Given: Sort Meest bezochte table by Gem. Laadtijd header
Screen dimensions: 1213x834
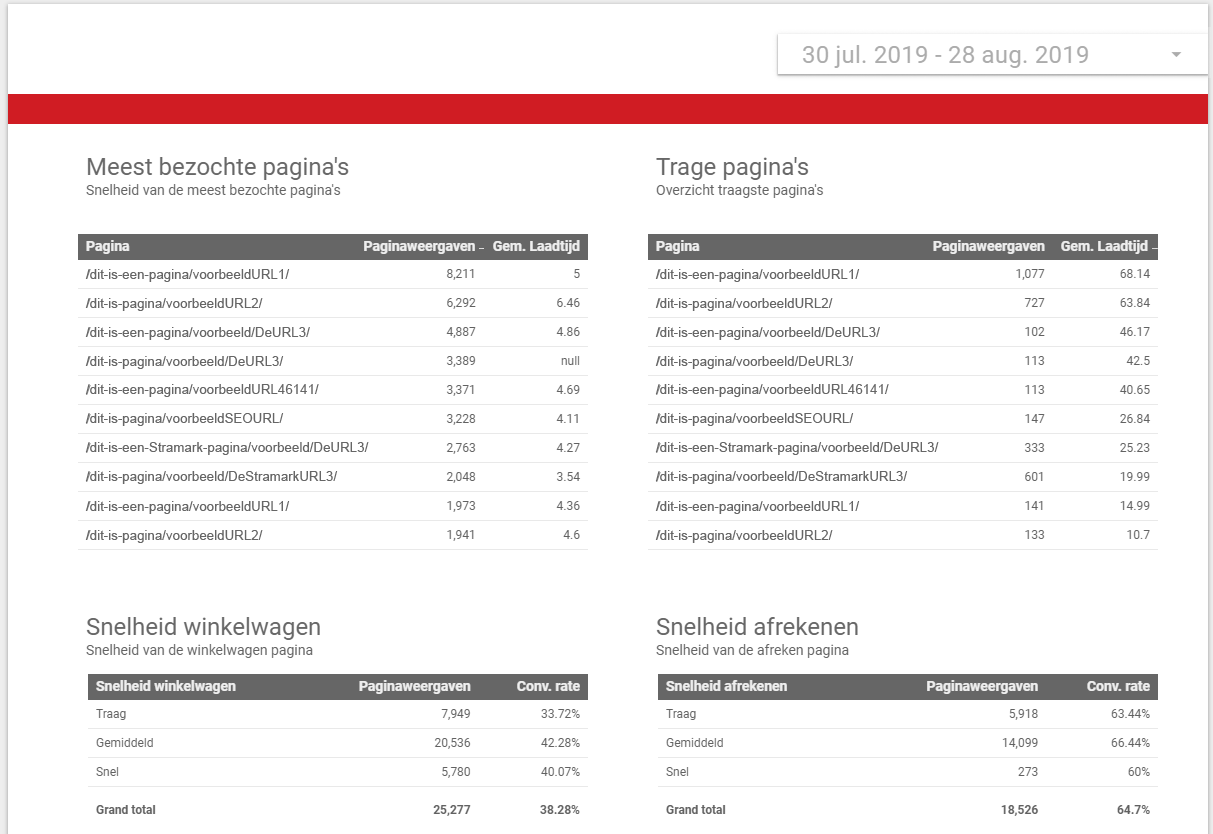Looking at the screenshot, I should pos(536,246).
